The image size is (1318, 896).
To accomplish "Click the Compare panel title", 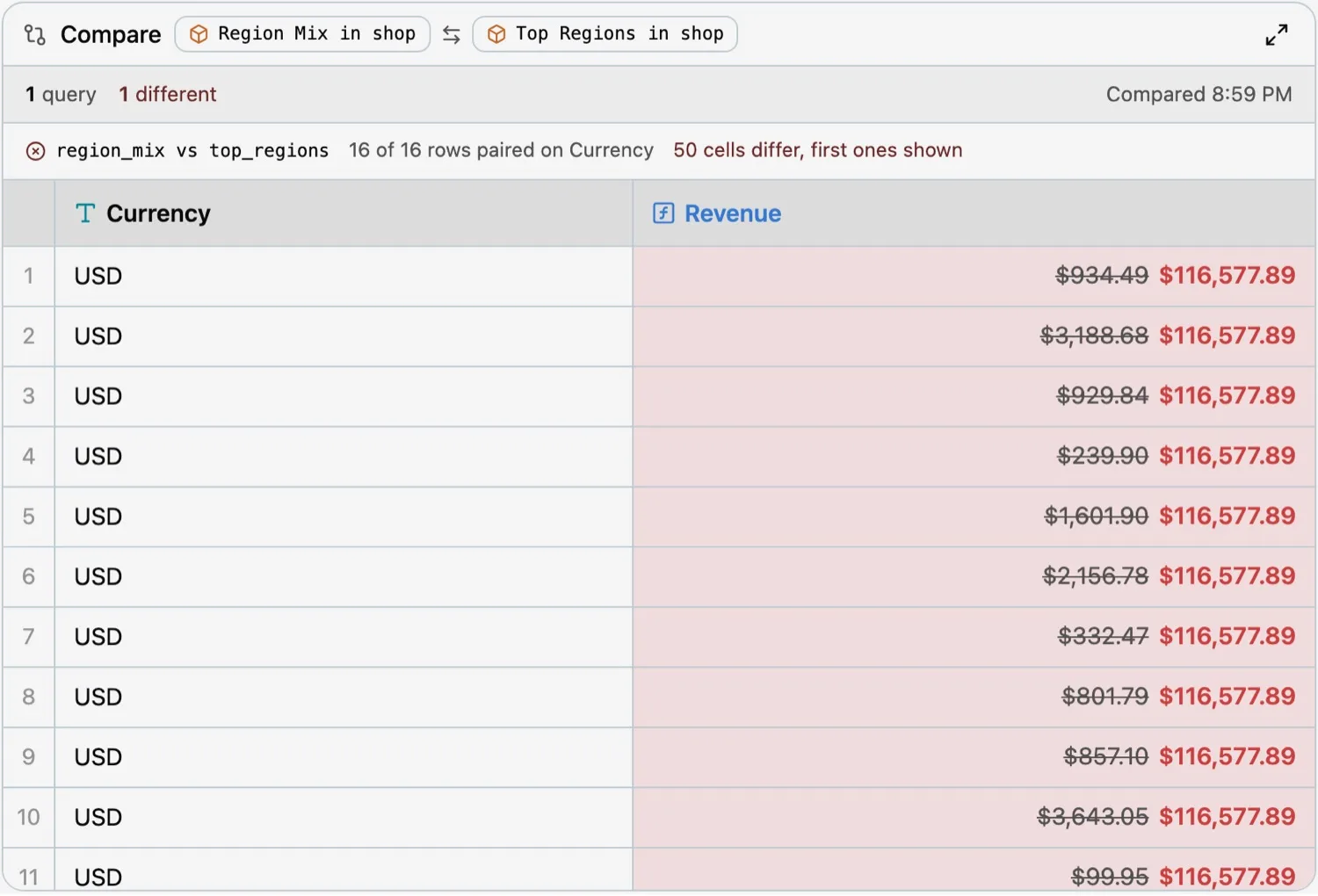I will pyautogui.click(x=111, y=34).
